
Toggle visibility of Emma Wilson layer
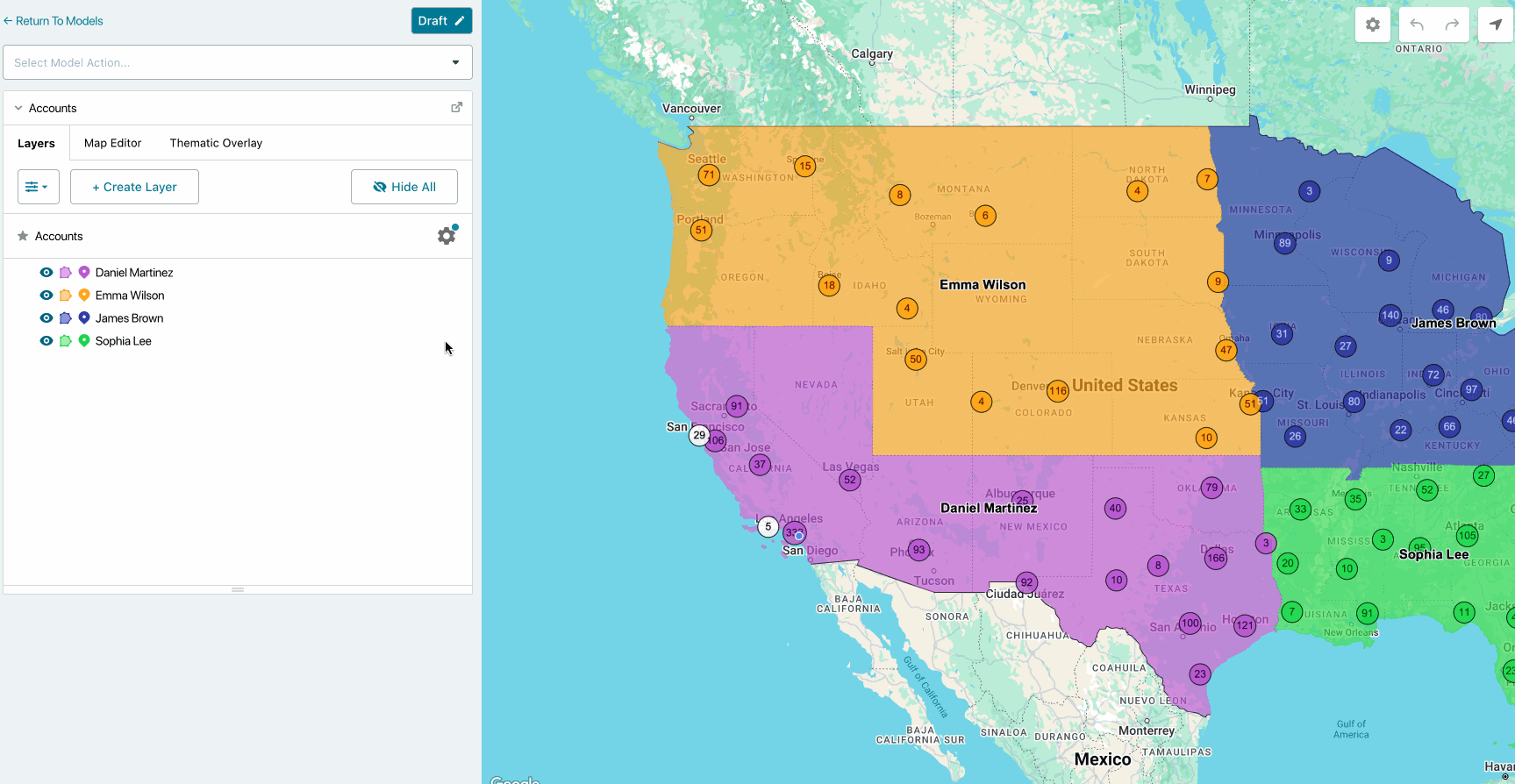click(x=46, y=296)
